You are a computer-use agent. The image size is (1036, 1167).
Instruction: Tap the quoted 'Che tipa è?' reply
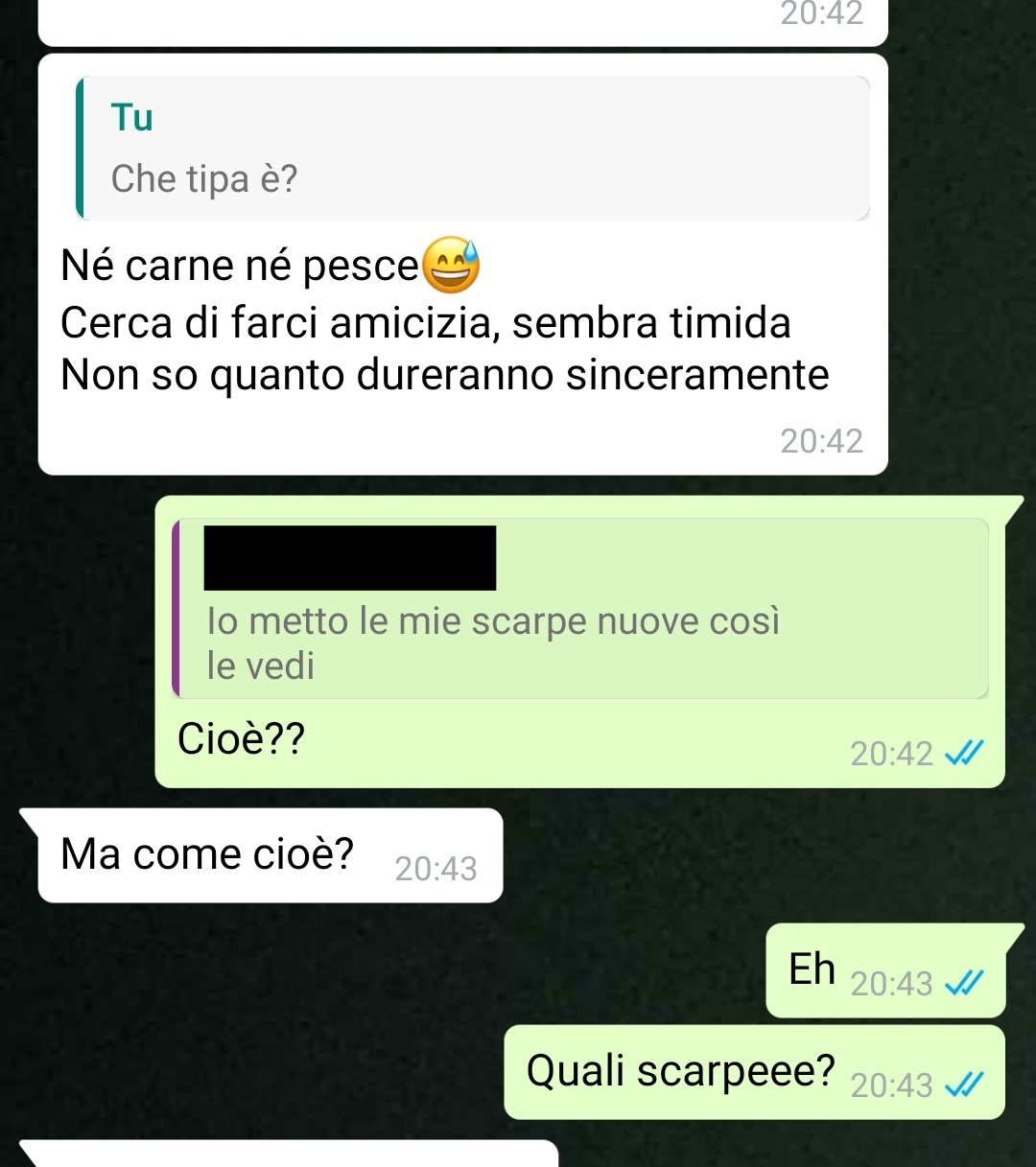473,148
